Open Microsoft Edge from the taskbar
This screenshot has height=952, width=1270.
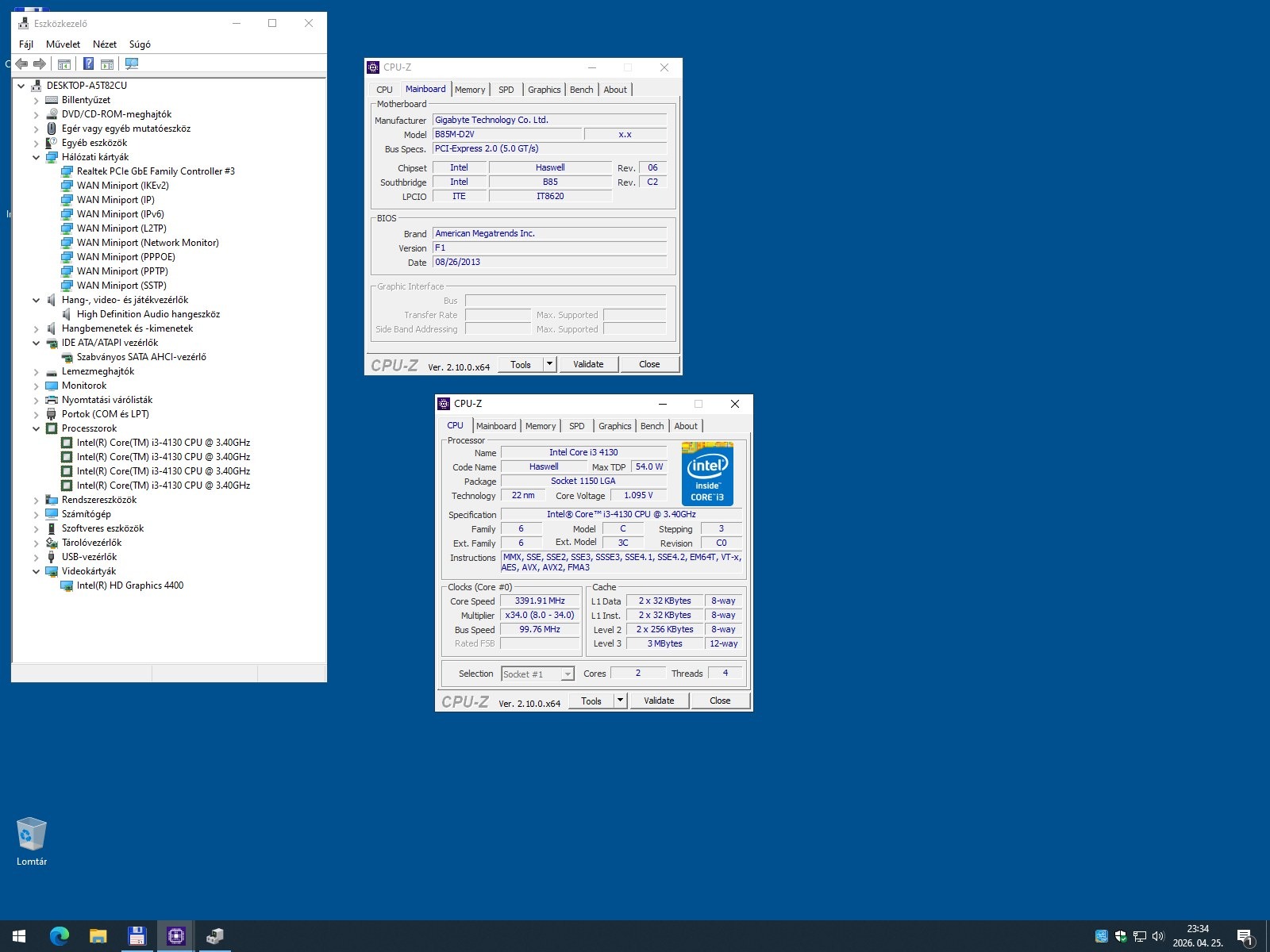pos(60,936)
